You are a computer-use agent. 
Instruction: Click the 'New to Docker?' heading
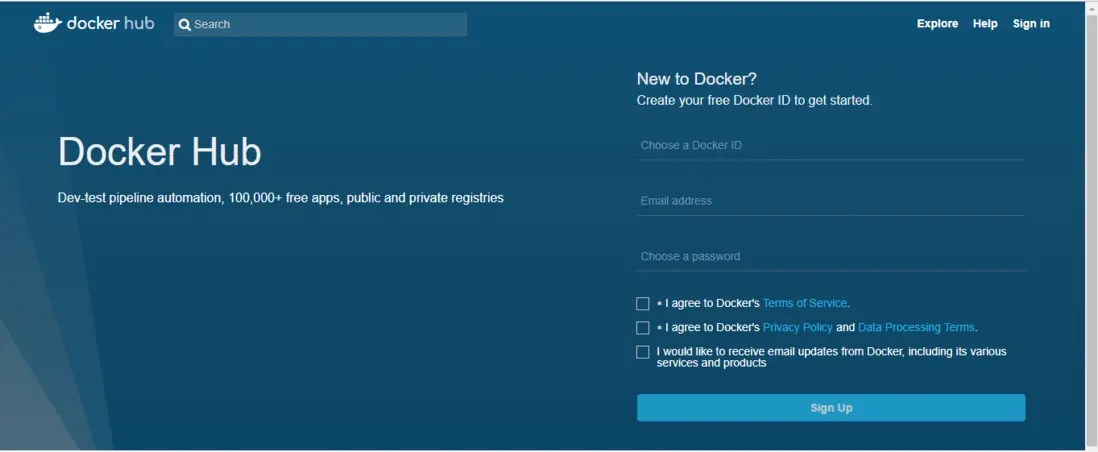tap(697, 79)
